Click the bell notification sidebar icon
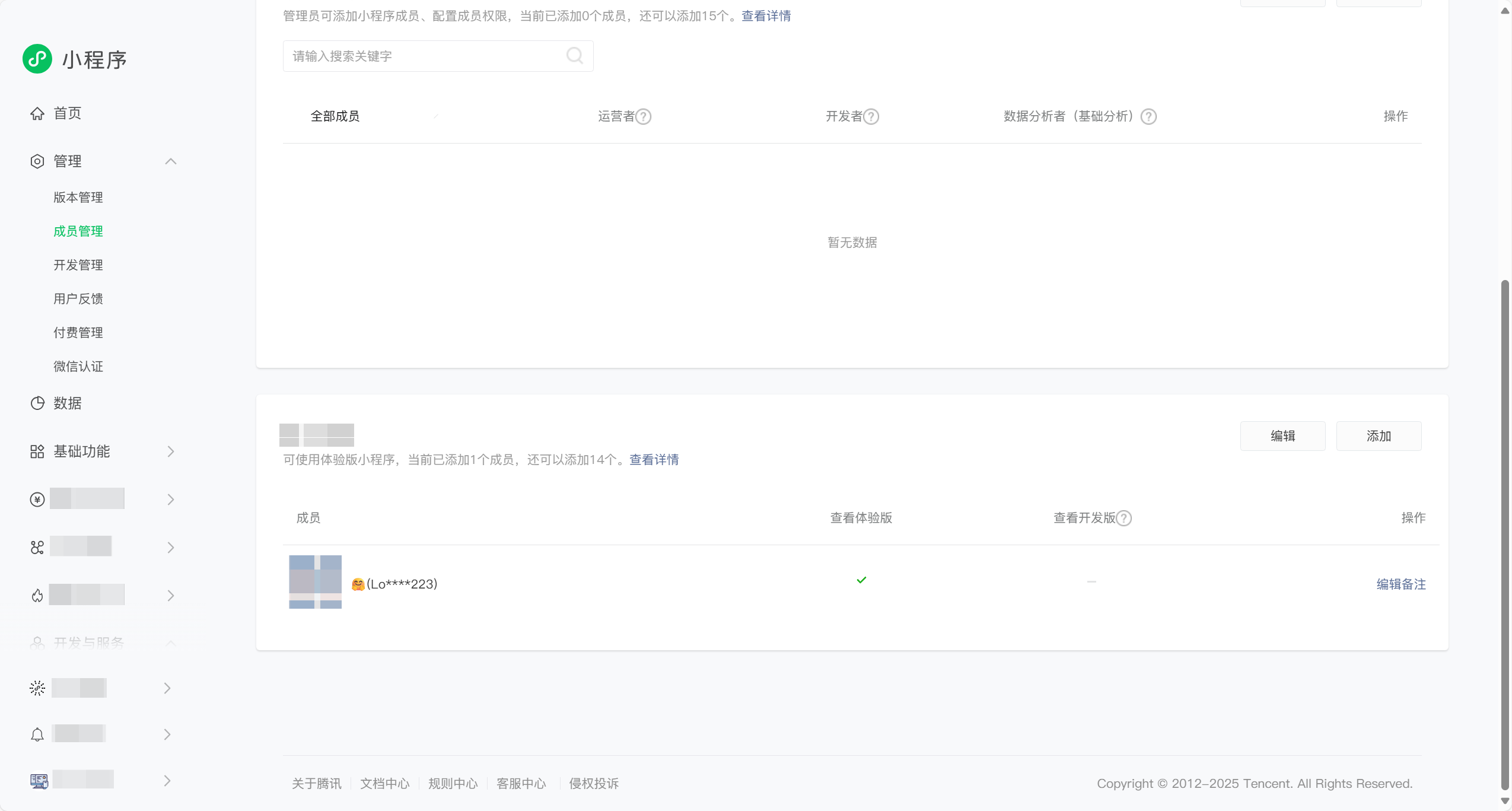The image size is (1512, 811). click(x=37, y=734)
